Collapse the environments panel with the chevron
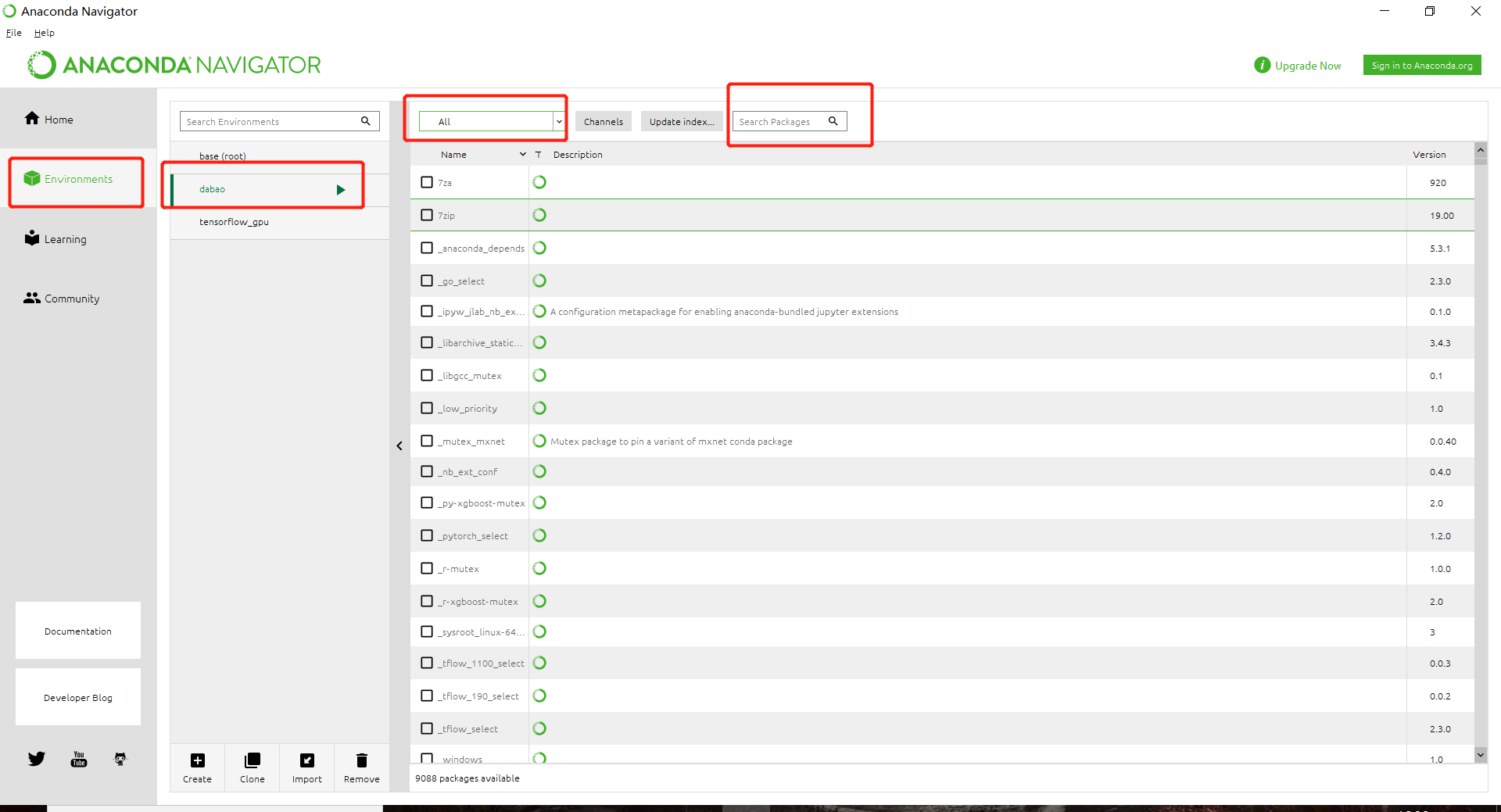Image resolution: width=1501 pixels, height=812 pixels. pos(399,445)
